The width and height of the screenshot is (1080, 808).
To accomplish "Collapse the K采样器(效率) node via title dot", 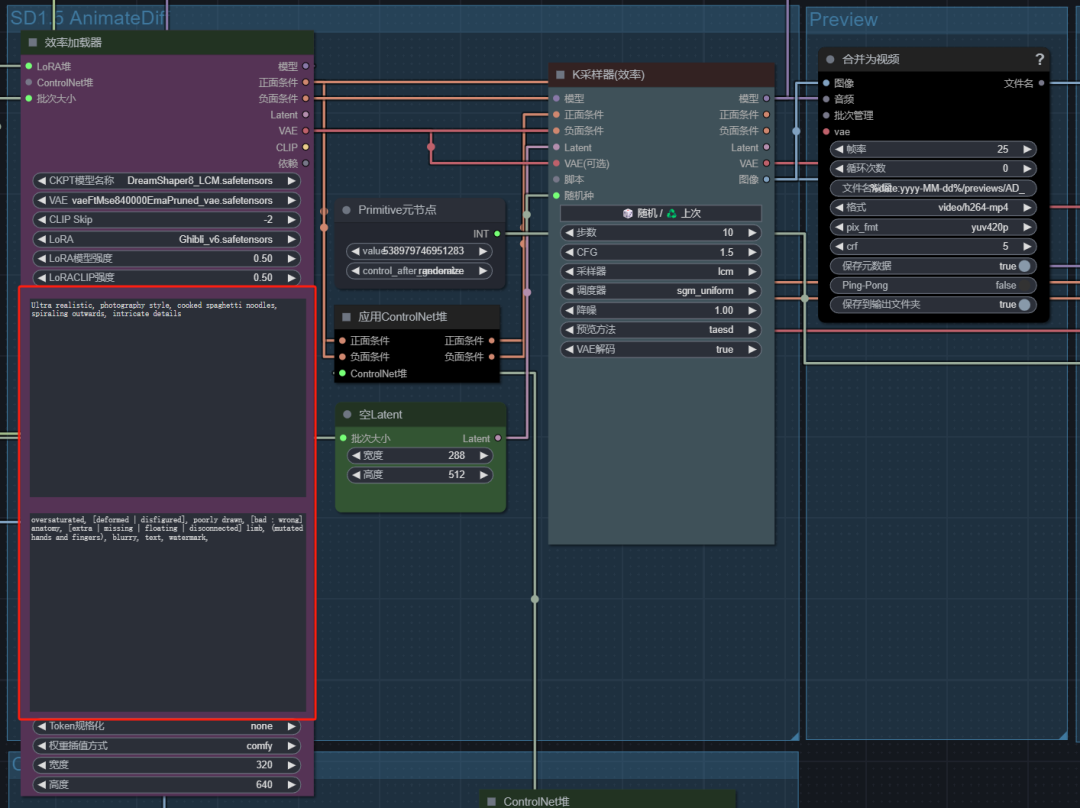I will coord(559,75).
